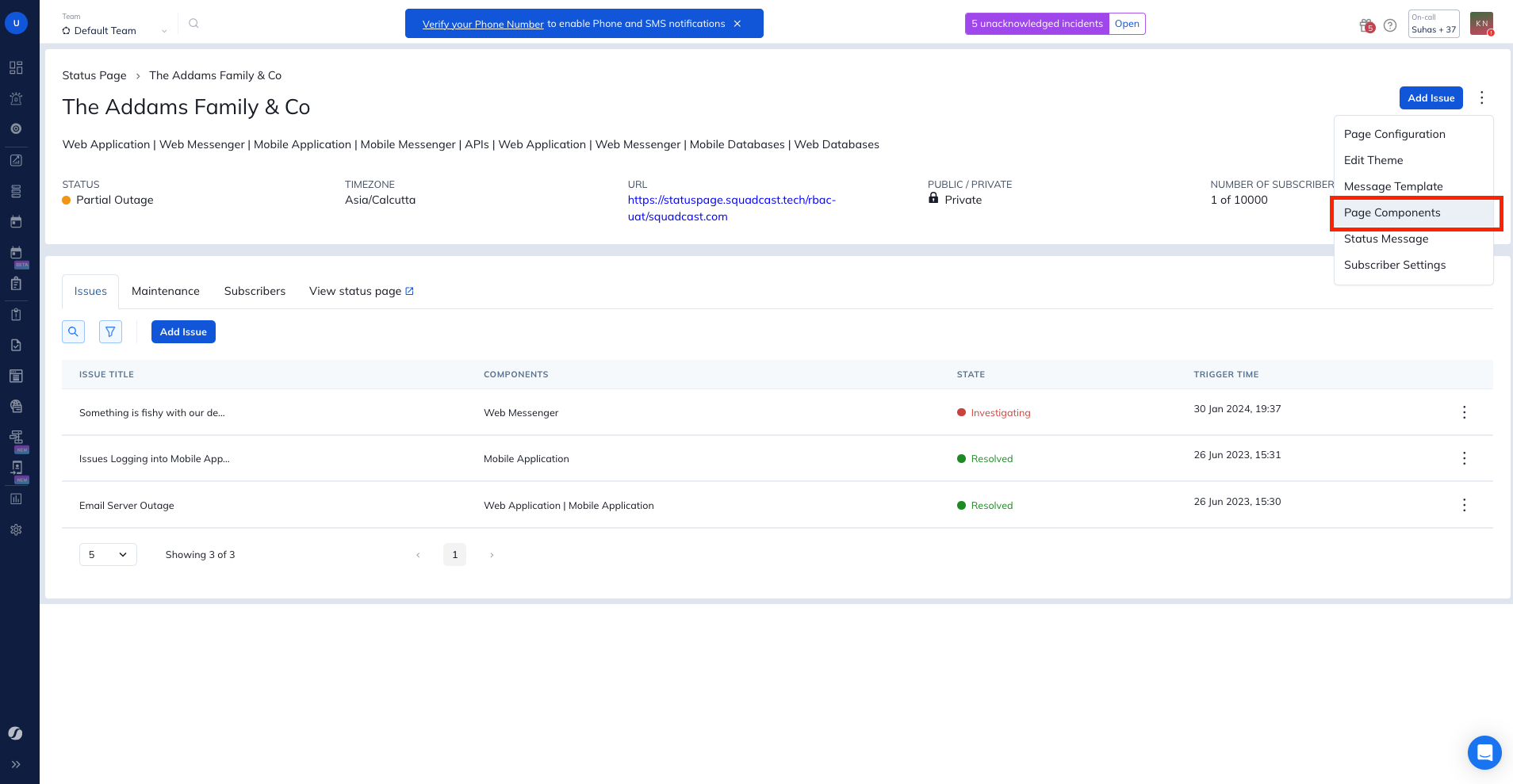Open three-dot menu for Email Server Outage
This screenshot has width=1513, height=784.
point(1464,505)
